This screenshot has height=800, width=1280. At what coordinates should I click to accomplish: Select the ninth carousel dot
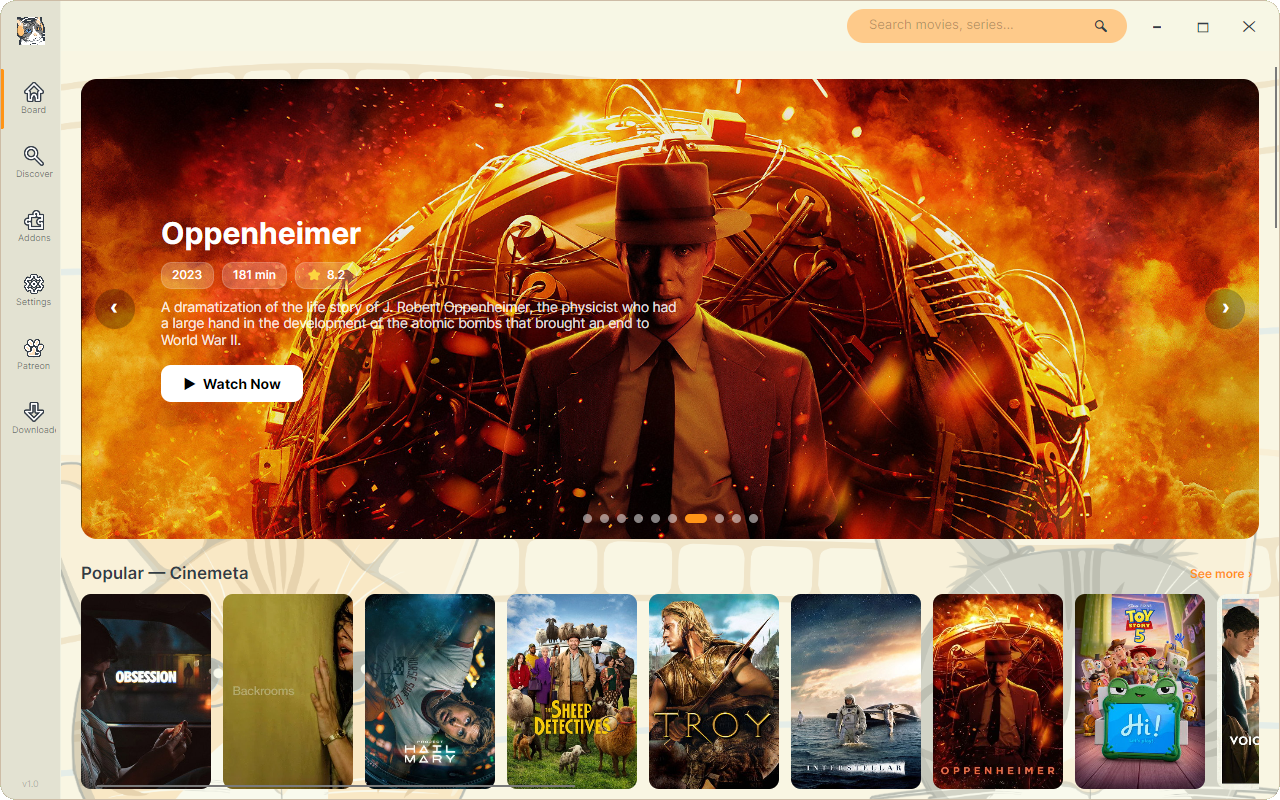pos(736,519)
